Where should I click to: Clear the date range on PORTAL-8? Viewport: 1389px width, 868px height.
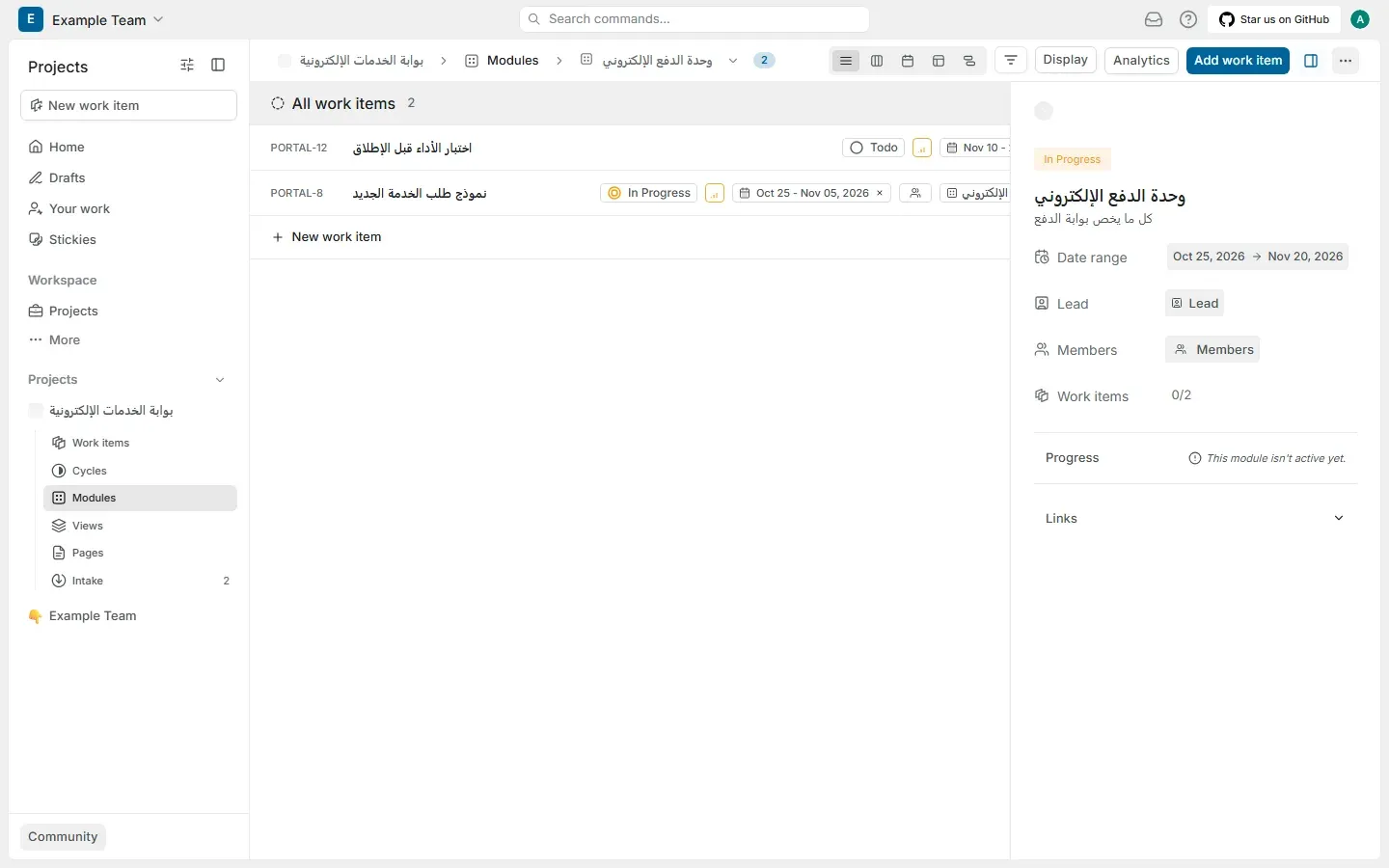click(x=880, y=194)
